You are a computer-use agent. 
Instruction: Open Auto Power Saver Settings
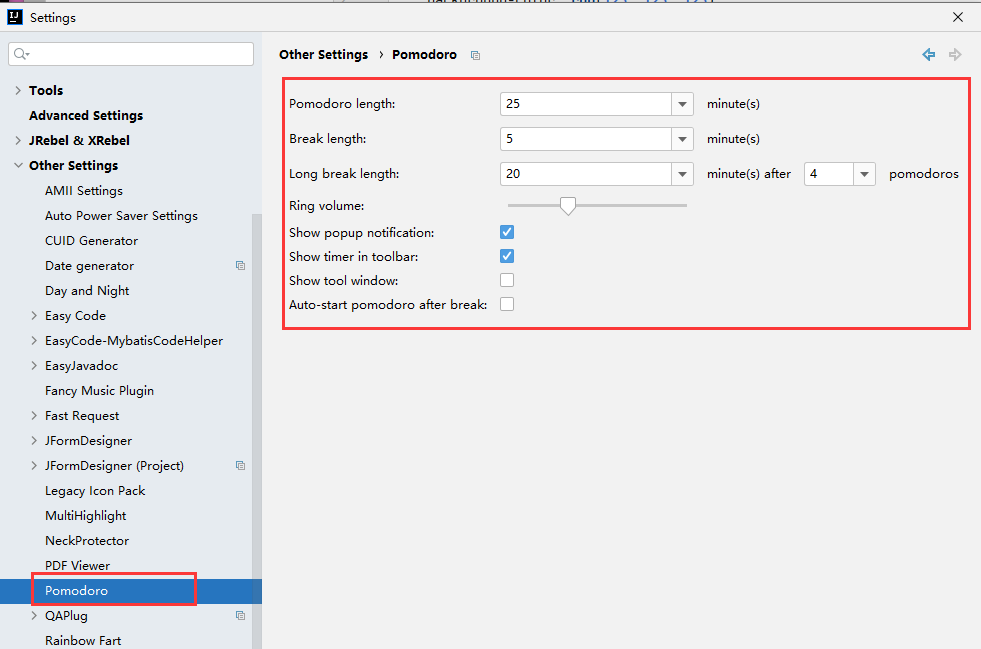[121, 215]
